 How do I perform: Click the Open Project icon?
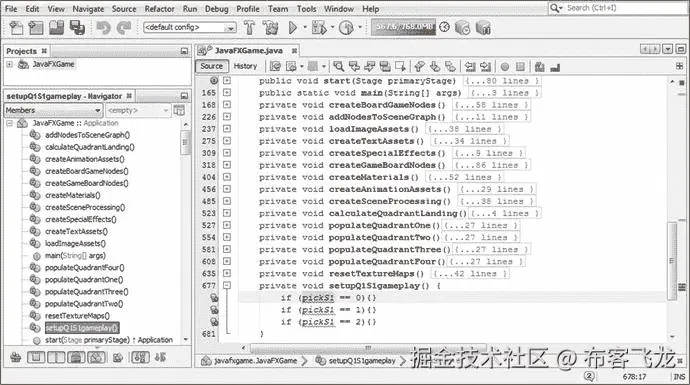click(56, 28)
